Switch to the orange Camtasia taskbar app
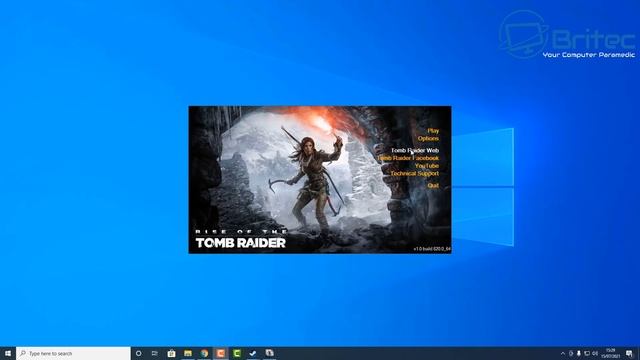The height and width of the screenshot is (360, 640). click(x=220, y=353)
